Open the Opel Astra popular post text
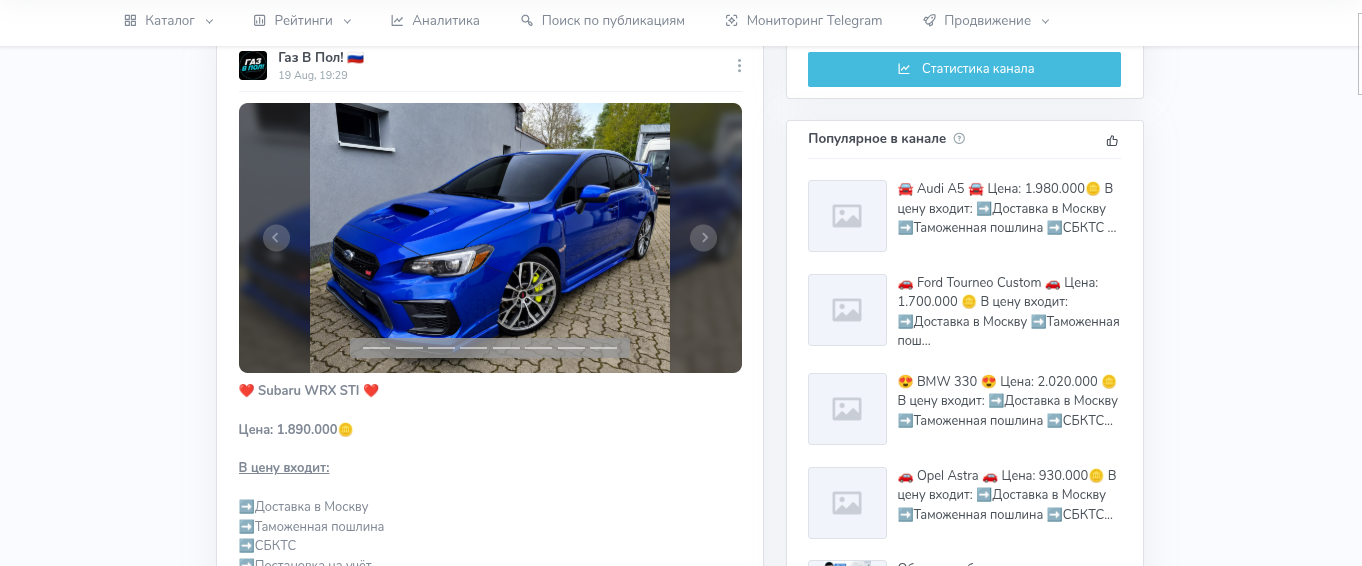Viewport: 1362px width, 566px height. click(1007, 495)
